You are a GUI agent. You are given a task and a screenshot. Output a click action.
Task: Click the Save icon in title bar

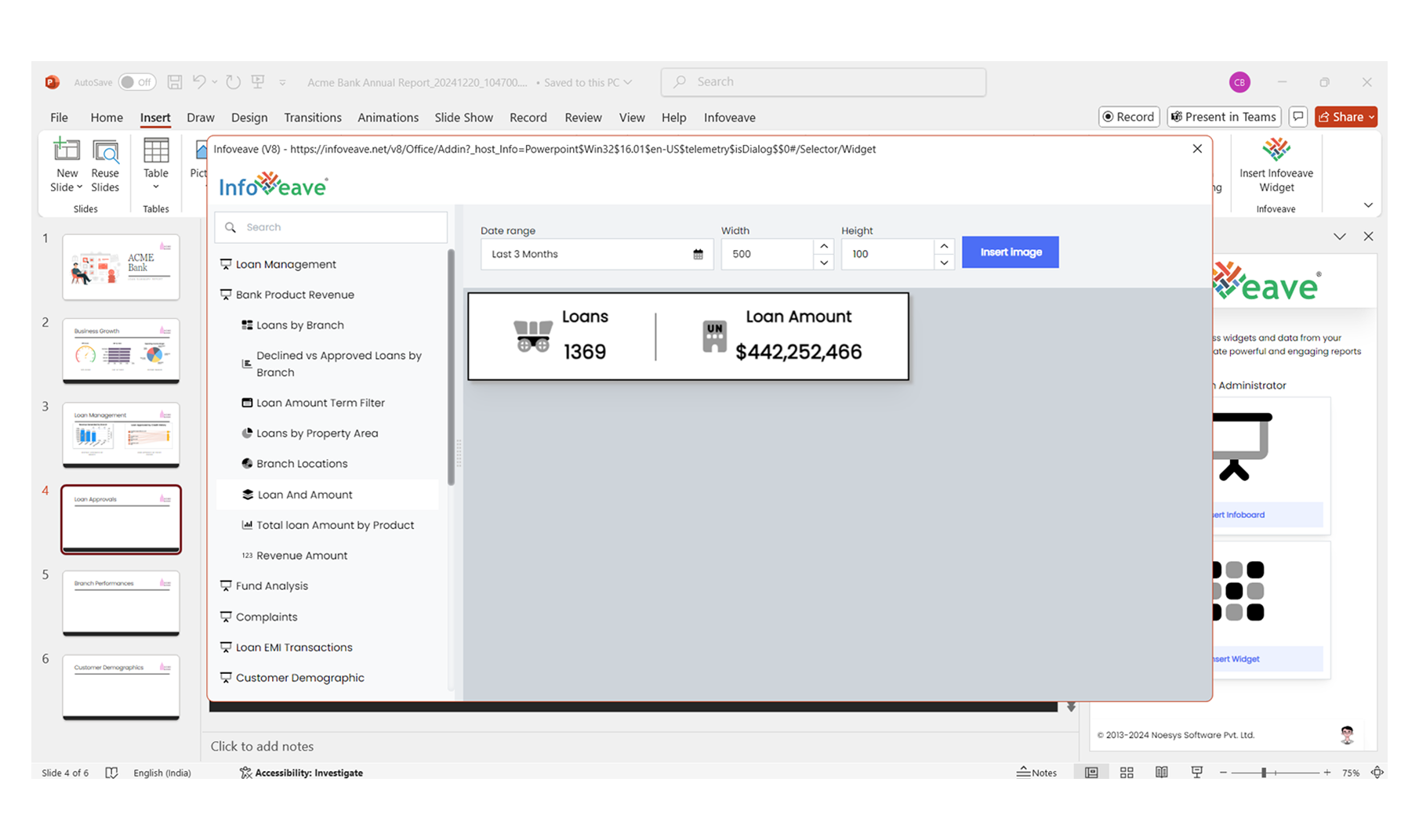click(x=175, y=82)
